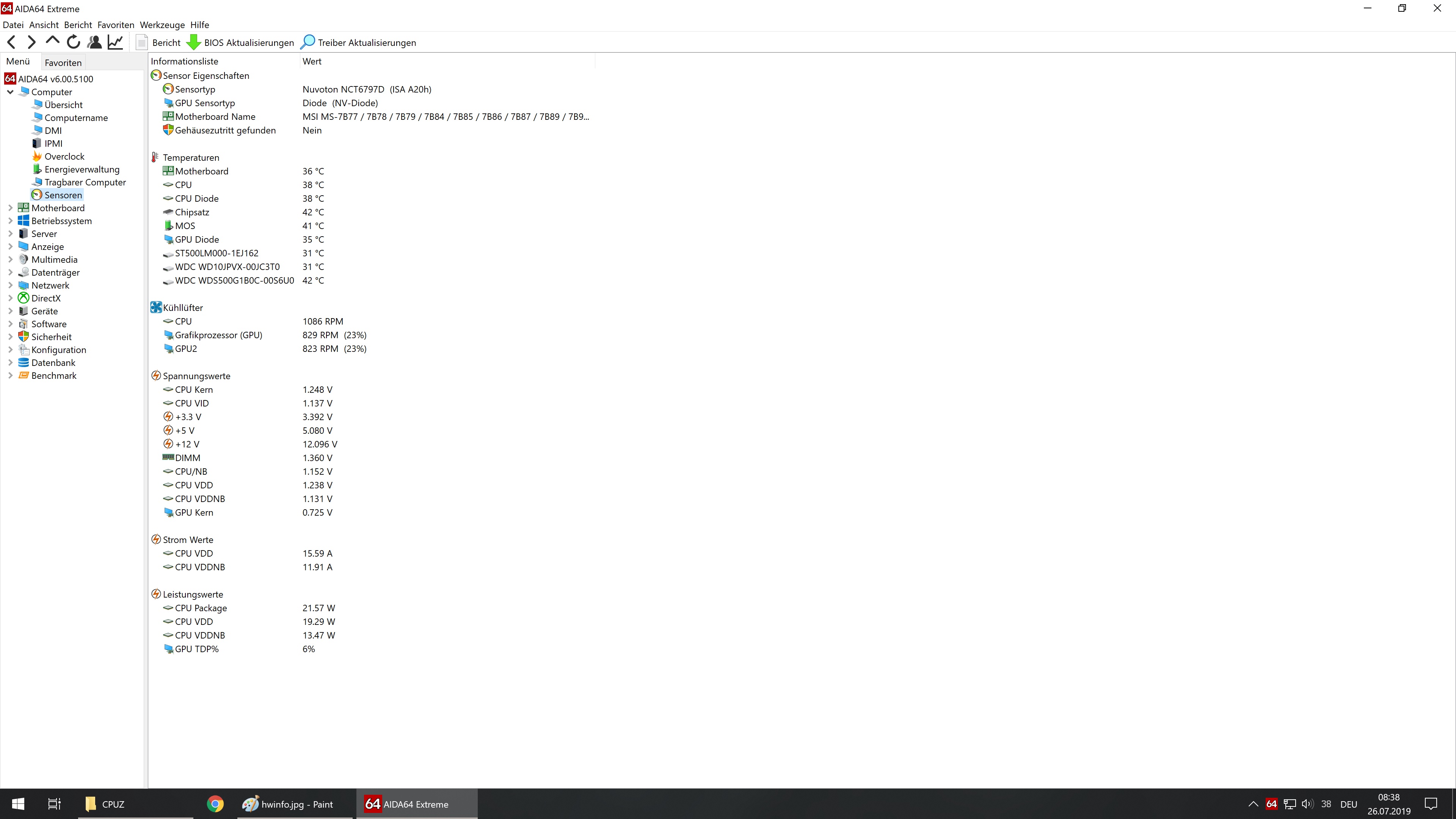Screen dimensions: 1456x819
Task: Expand the Motherboard tree node
Action: pyautogui.click(x=10, y=208)
